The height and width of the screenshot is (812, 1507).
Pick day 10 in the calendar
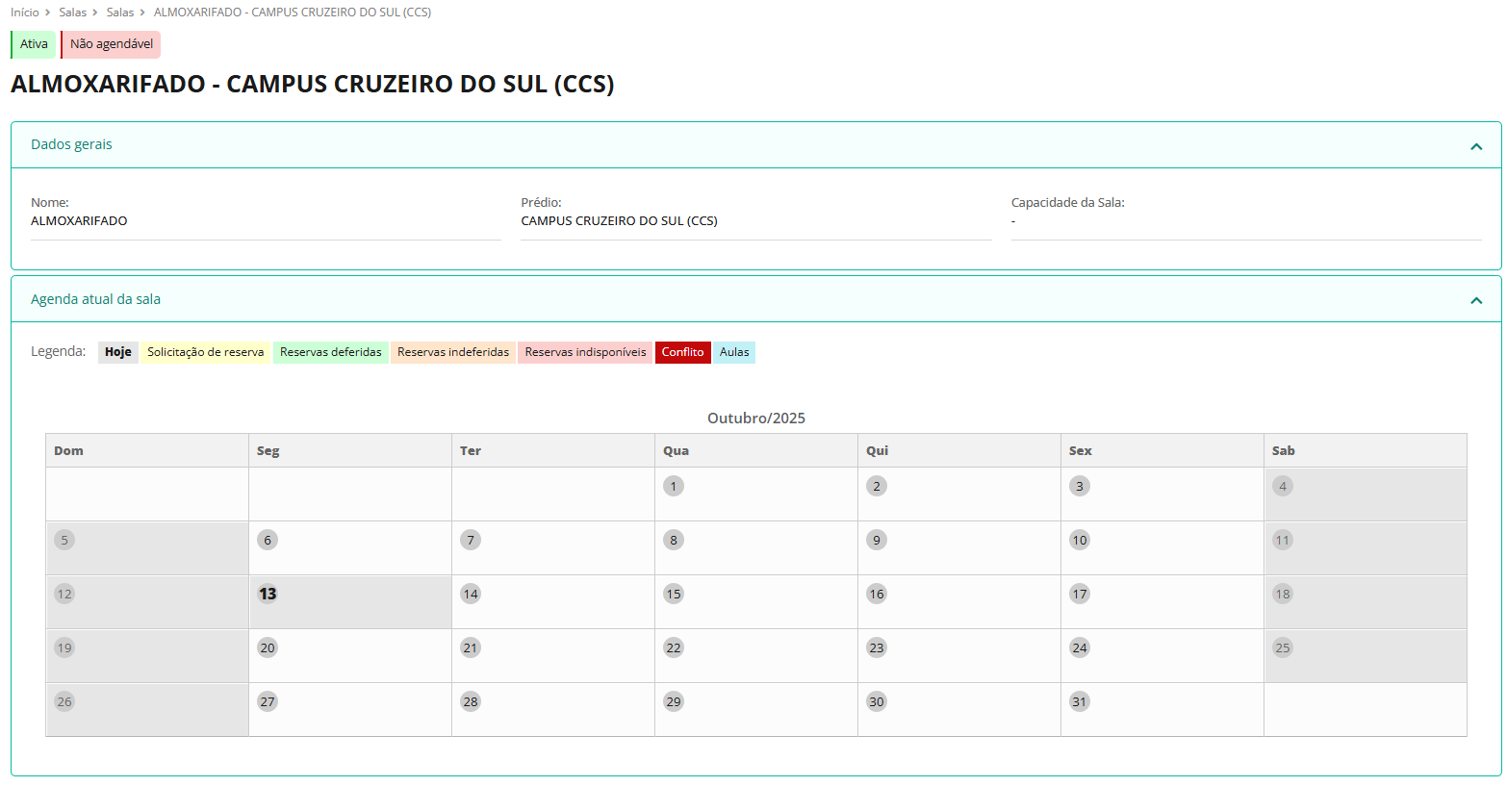tap(1080, 540)
